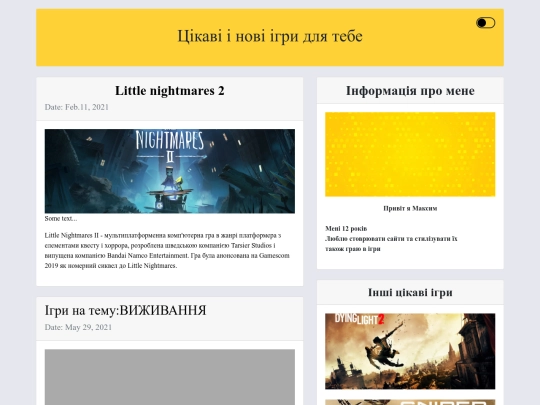
Task: Click the header title 'Цікаві і нові ігри для тебе'
Action: click(270, 36)
